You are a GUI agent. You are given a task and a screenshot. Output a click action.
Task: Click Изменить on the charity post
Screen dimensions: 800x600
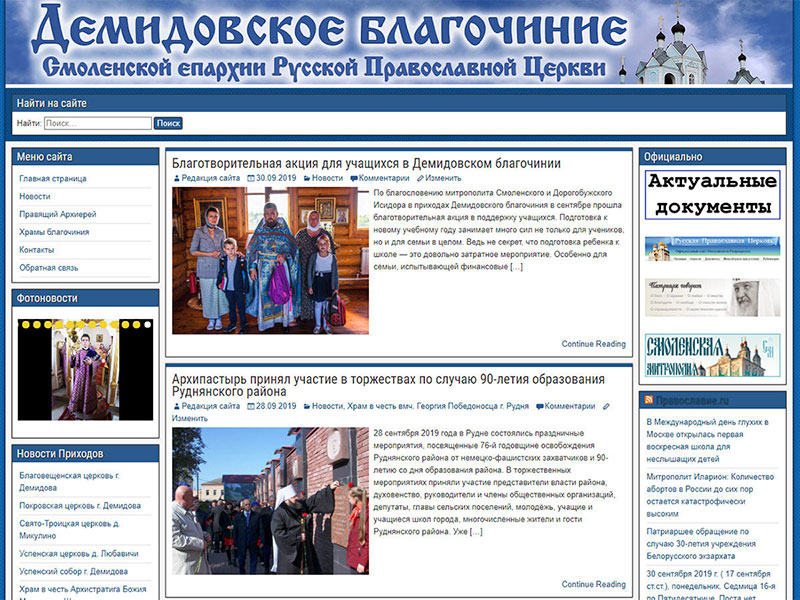443,179
